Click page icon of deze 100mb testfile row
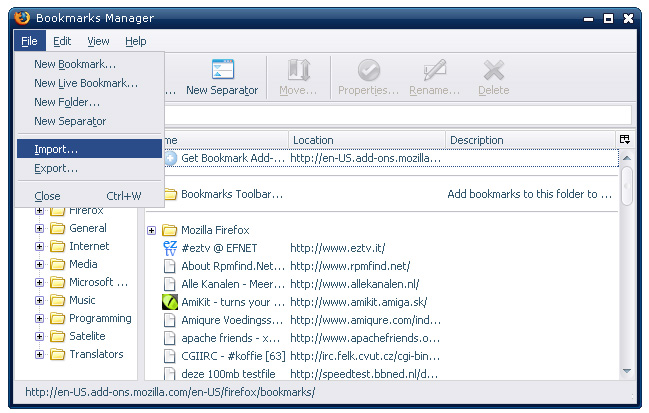The width and height of the screenshot is (649, 413). (169, 373)
